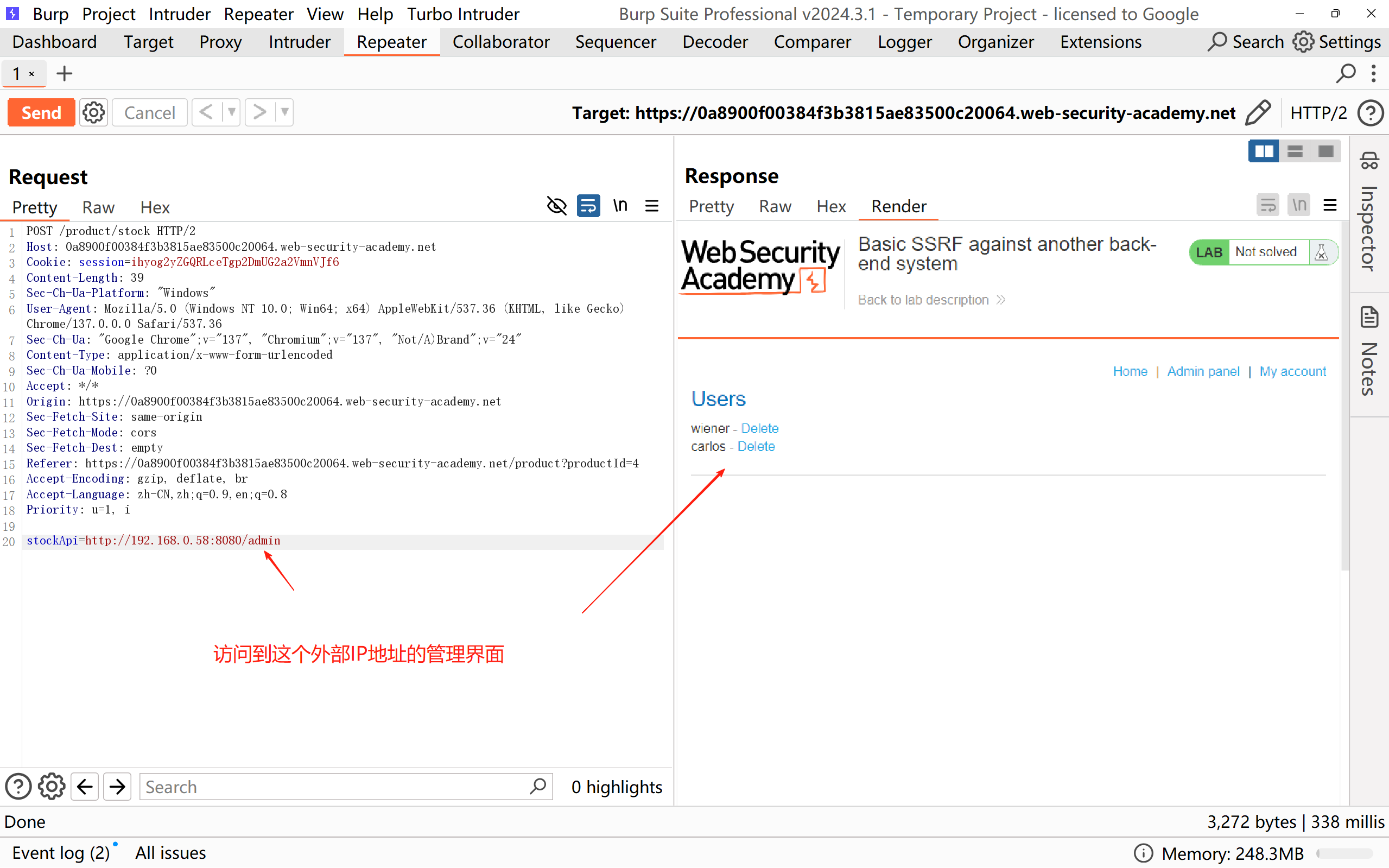The image size is (1389, 868).
Task: Expand the next request history dropdown
Action: pos(284,112)
